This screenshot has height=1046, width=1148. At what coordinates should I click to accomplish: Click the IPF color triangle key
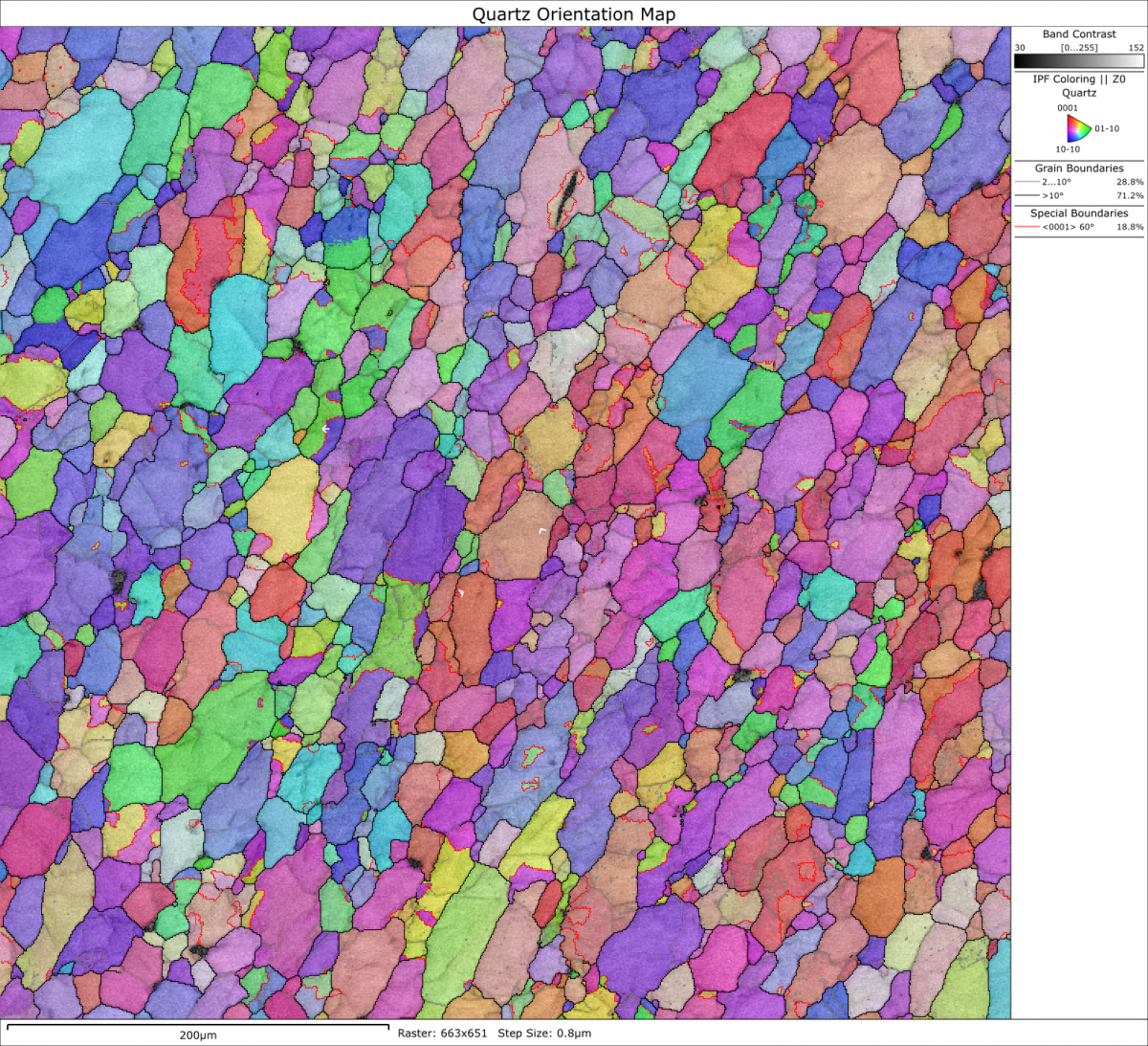pyautogui.click(x=1077, y=128)
